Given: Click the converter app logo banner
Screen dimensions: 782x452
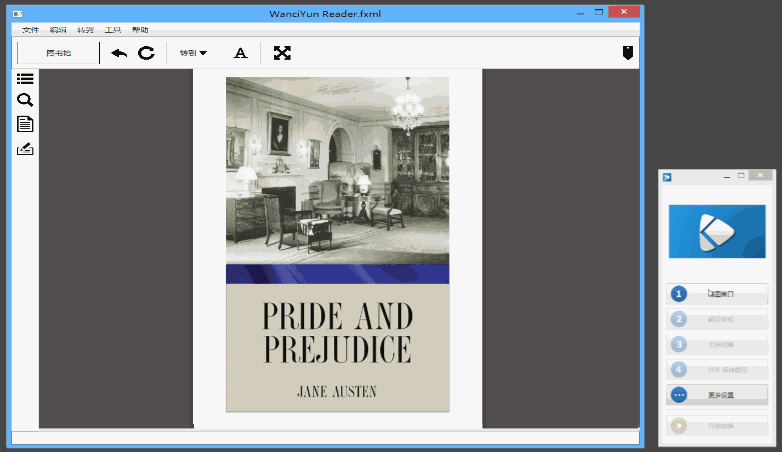Looking at the screenshot, I should [x=717, y=231].
